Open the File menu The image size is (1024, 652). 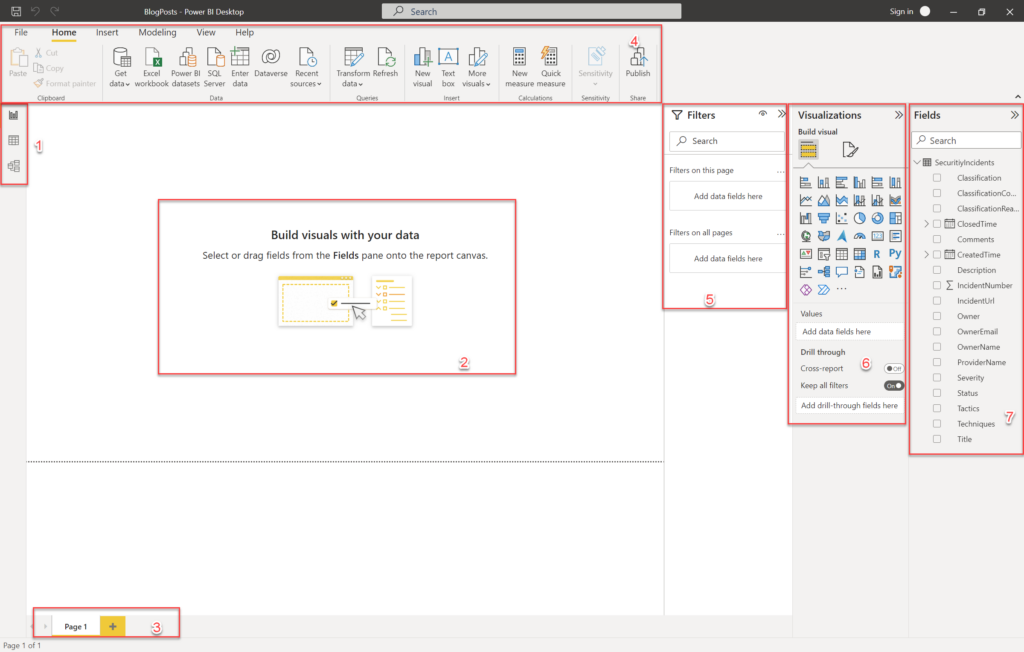tap(21, 32)
